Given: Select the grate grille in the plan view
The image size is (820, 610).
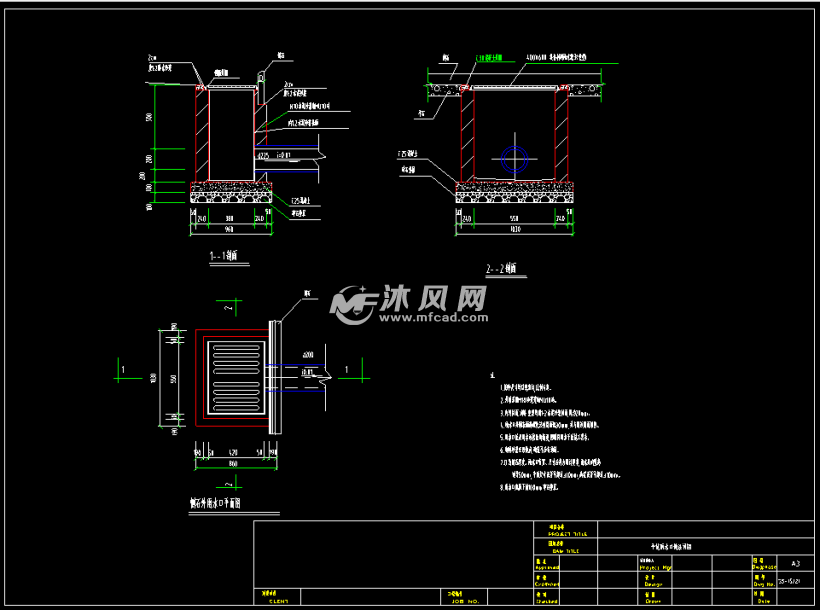Looking at the screenshot, I should tap(237, 379).
